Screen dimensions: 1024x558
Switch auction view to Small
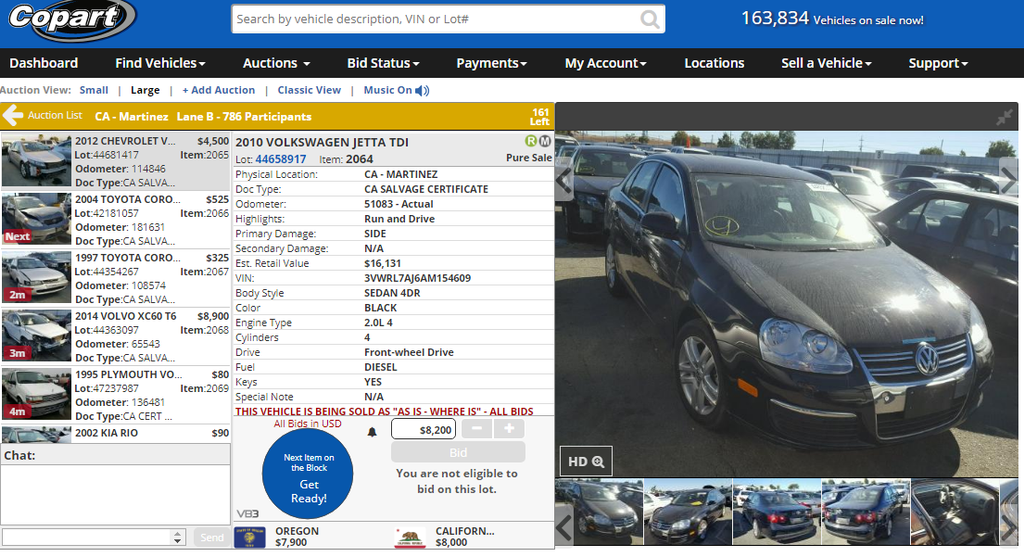pos(94,90)
